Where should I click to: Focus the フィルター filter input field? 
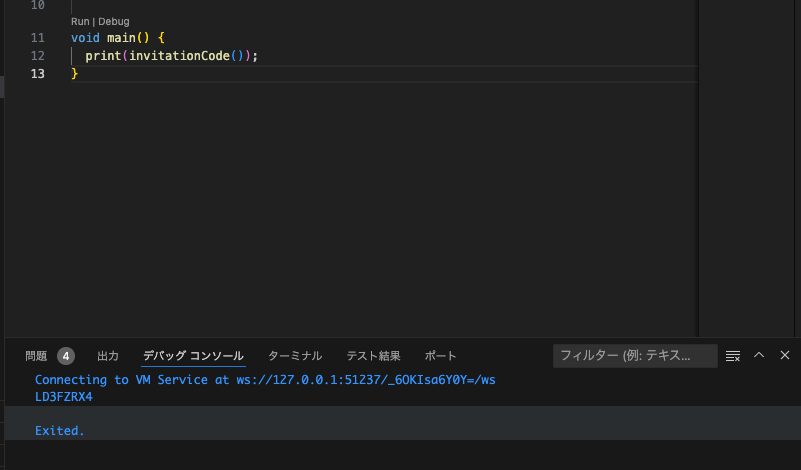[x=635, y=356]
